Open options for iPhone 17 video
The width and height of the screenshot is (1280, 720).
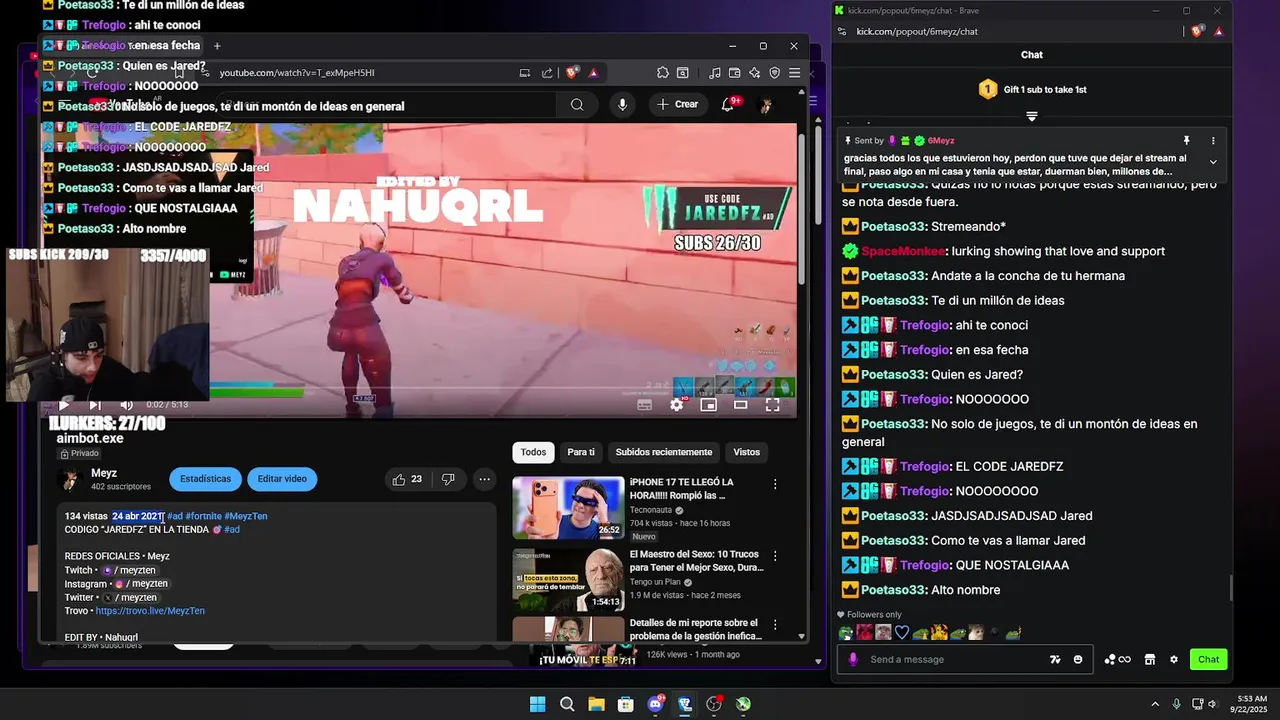[775, 484]
